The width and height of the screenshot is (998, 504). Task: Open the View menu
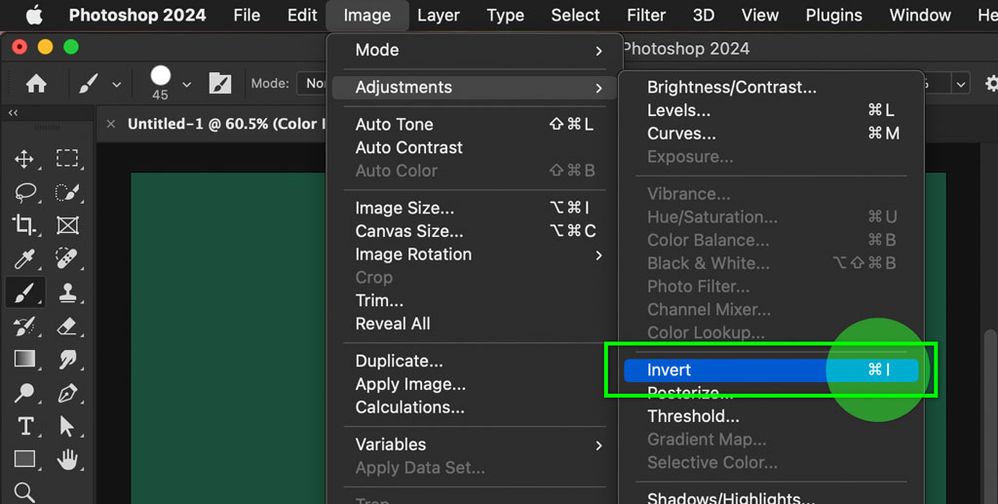759,15
